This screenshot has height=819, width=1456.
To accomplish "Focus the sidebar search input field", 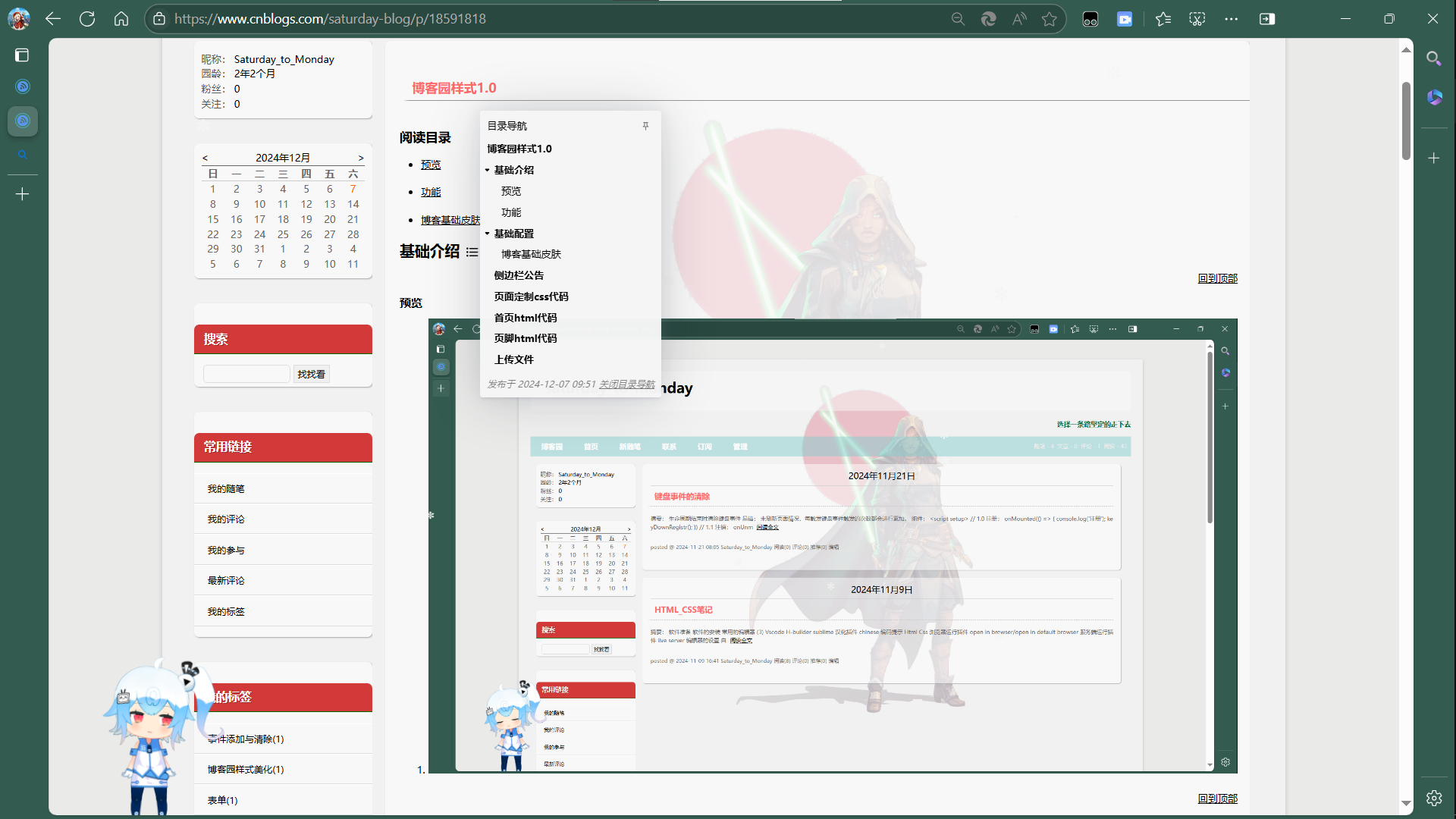I will click(x=246, y=374).
